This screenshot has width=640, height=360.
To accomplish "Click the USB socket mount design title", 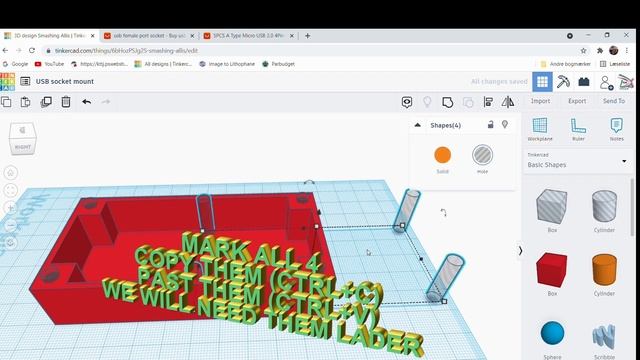I will tap(64, 81).
